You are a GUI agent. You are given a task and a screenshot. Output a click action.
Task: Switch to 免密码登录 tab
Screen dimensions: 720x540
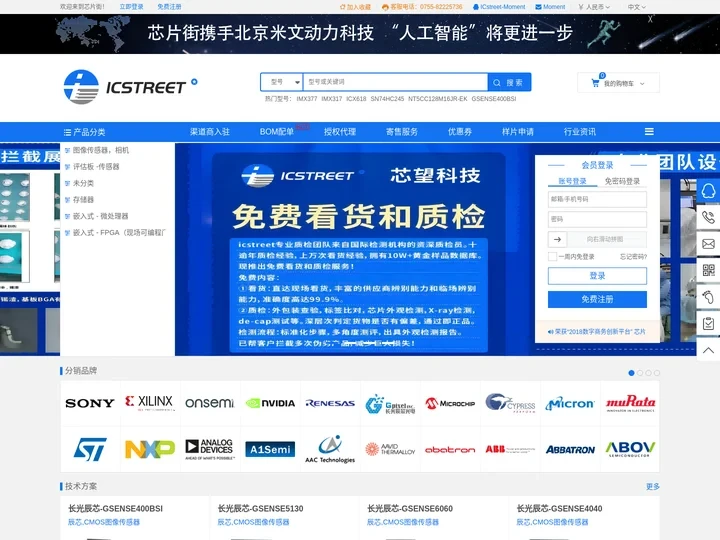pyautogui.click(x=622, y=181)
